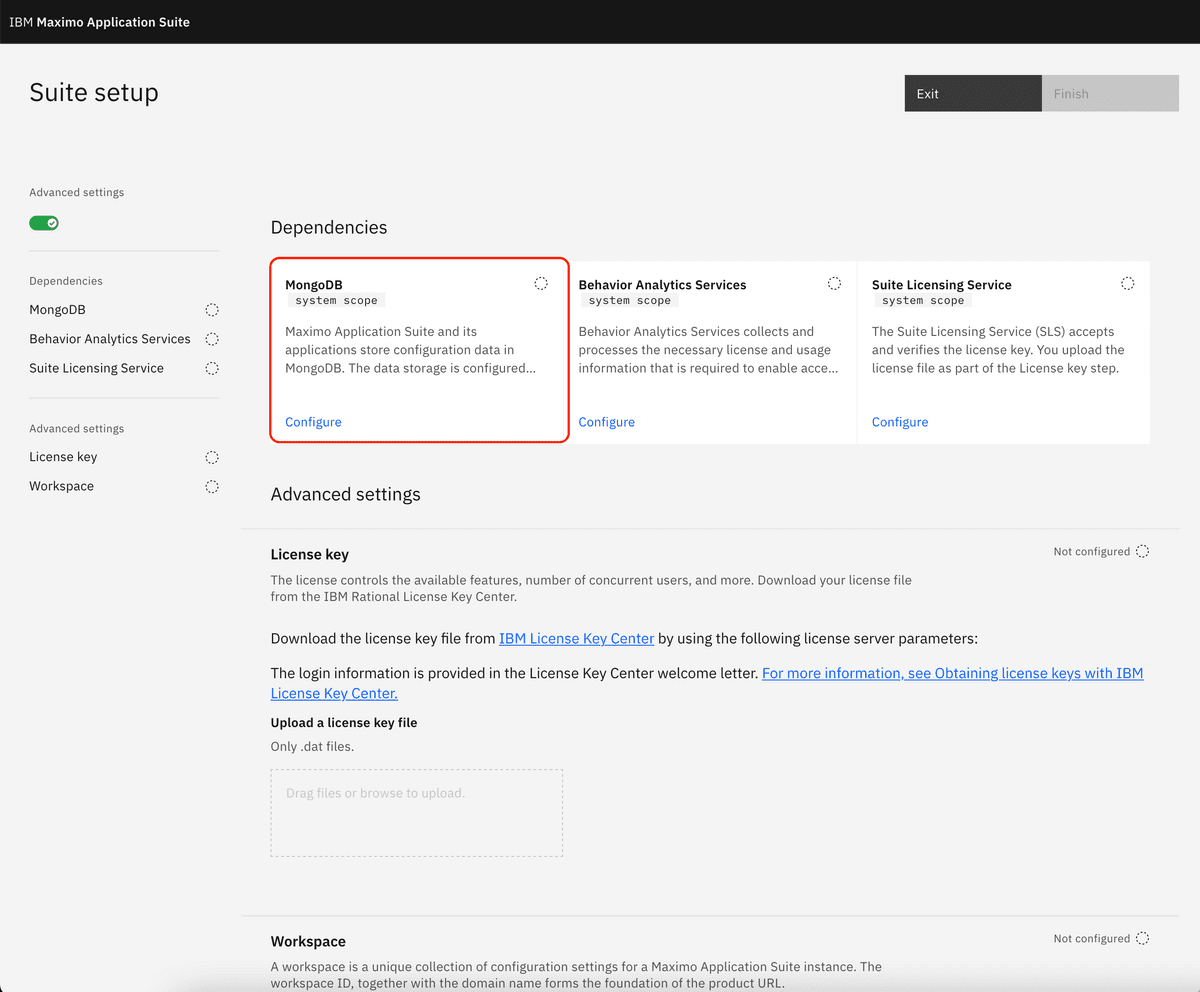1200x992 pixels.
Task: Click the status spinner on the Behavior Analytics Services card
Action: tap(834, 283)
